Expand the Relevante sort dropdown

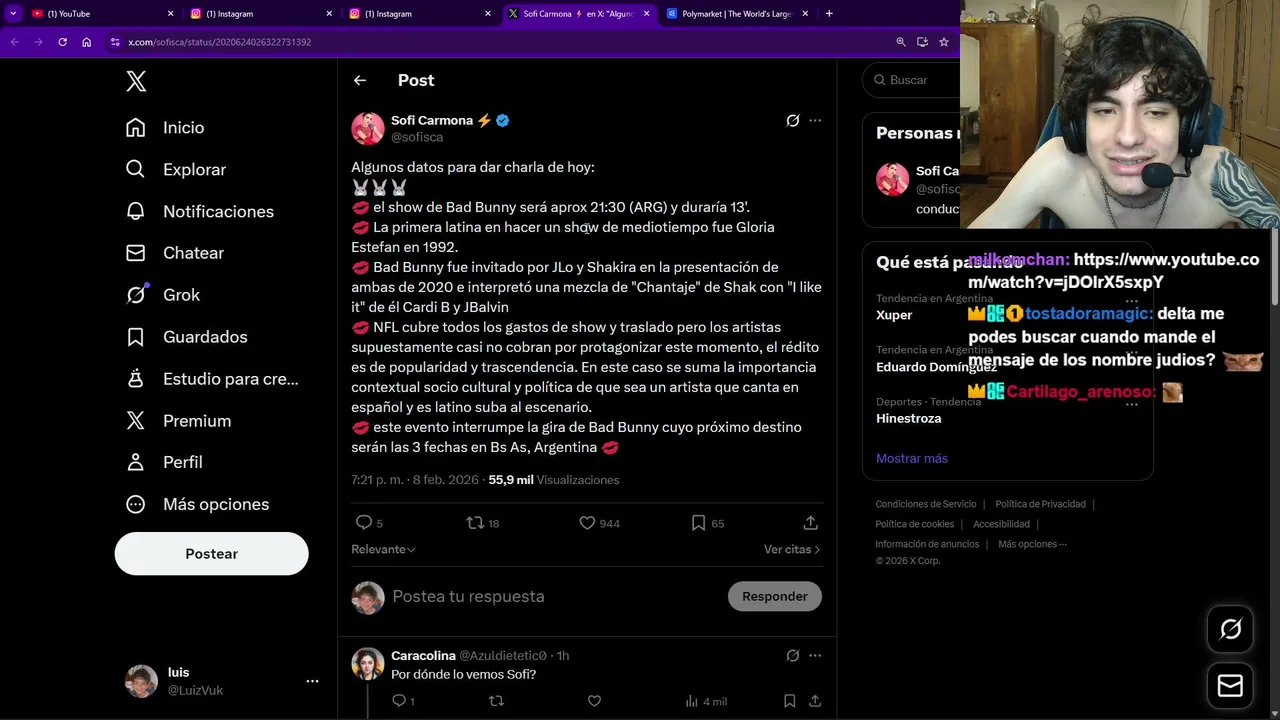click(383, 549)
